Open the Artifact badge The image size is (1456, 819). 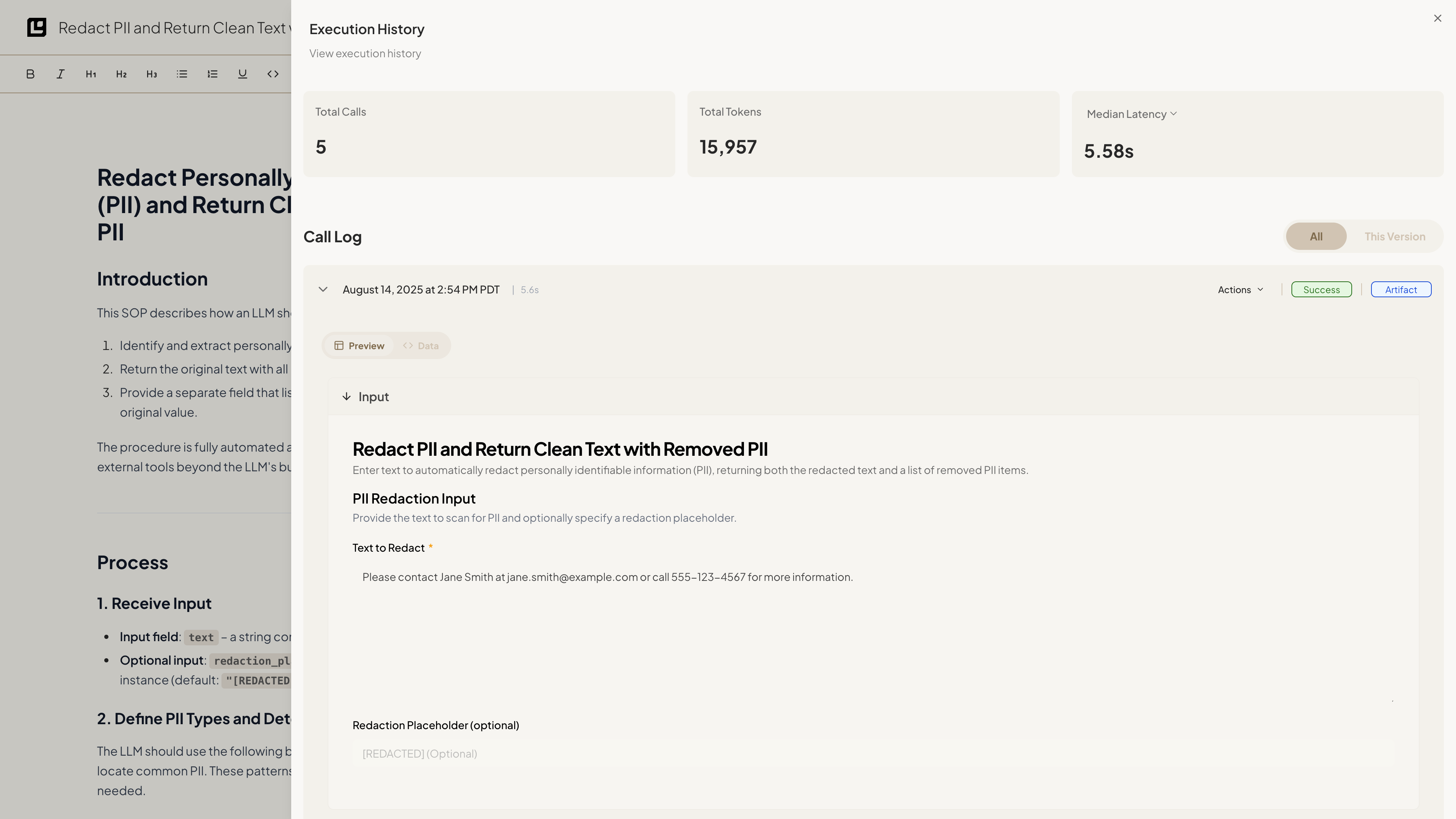coord(1401,289)
